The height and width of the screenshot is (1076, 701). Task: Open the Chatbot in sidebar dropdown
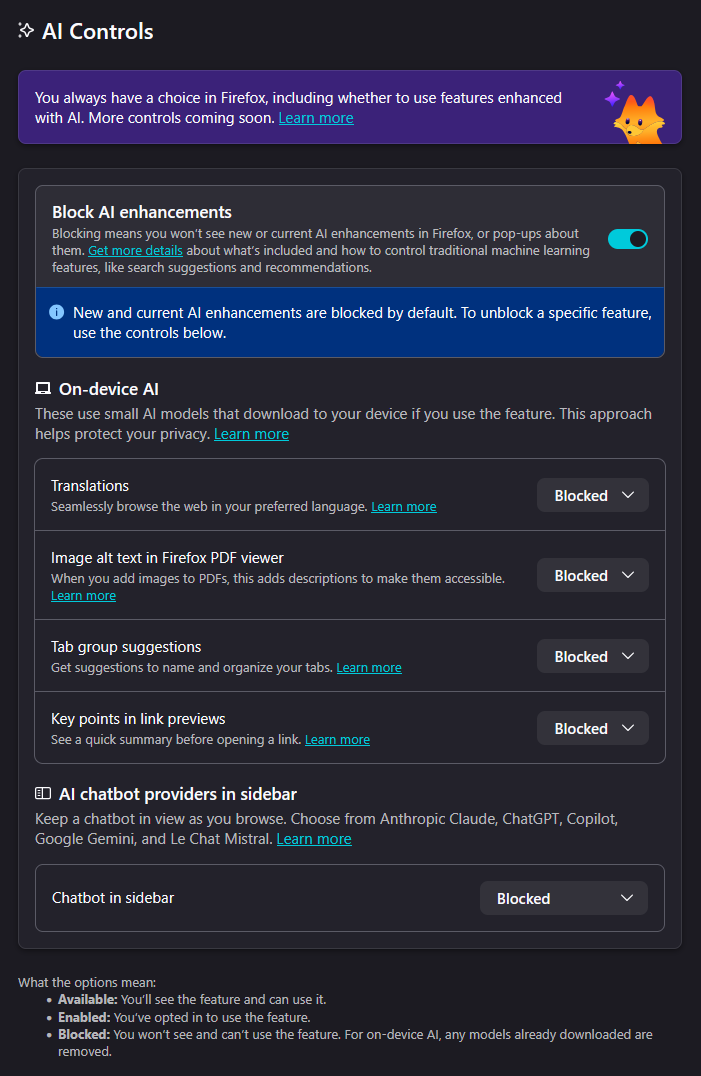tap(564, 899)
